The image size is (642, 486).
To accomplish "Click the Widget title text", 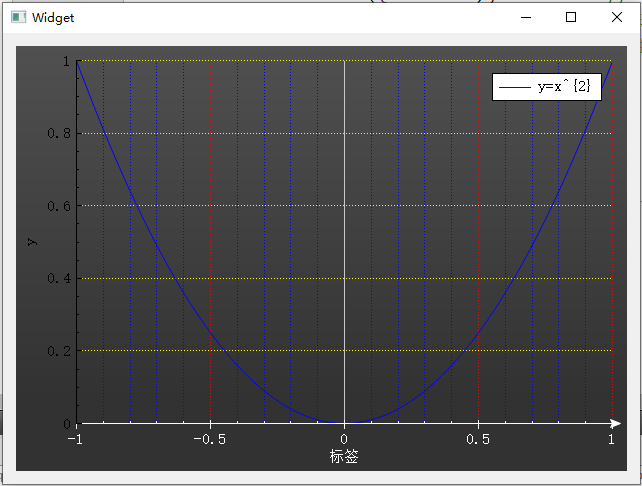I will point(53,18).
